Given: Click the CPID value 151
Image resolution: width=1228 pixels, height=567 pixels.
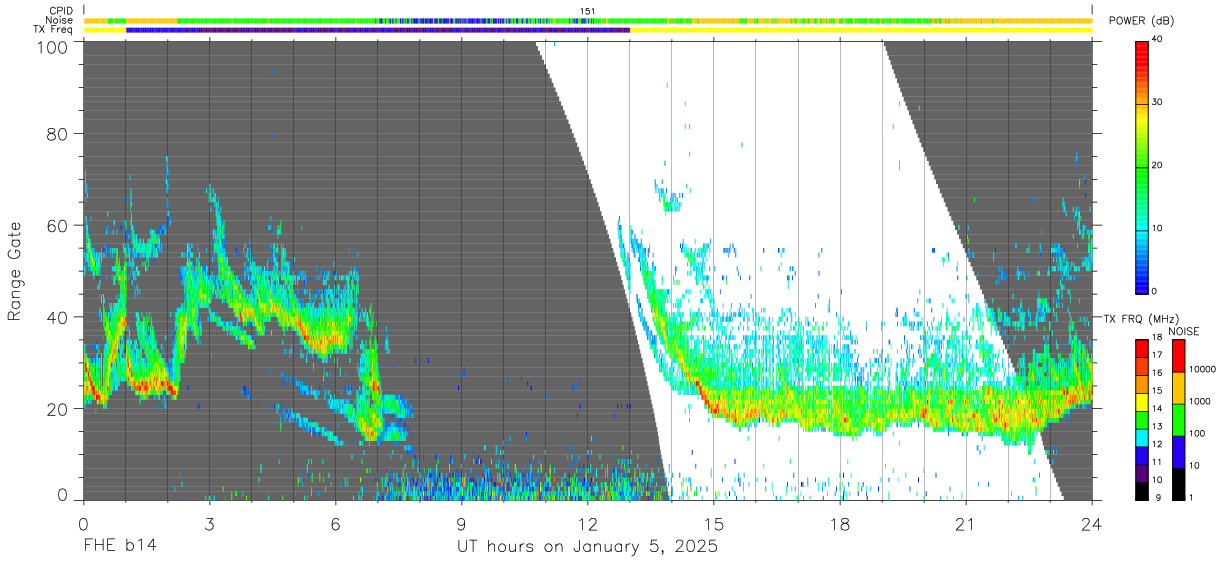Looking at the screenshot, I should [588, 10].
